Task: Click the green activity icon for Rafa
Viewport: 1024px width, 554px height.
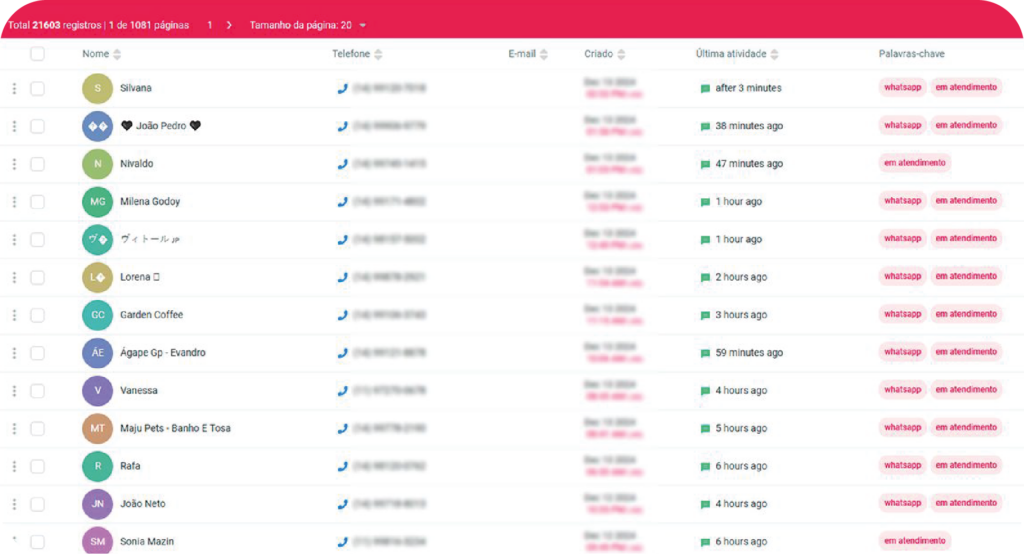Action: tap(705, 466)
